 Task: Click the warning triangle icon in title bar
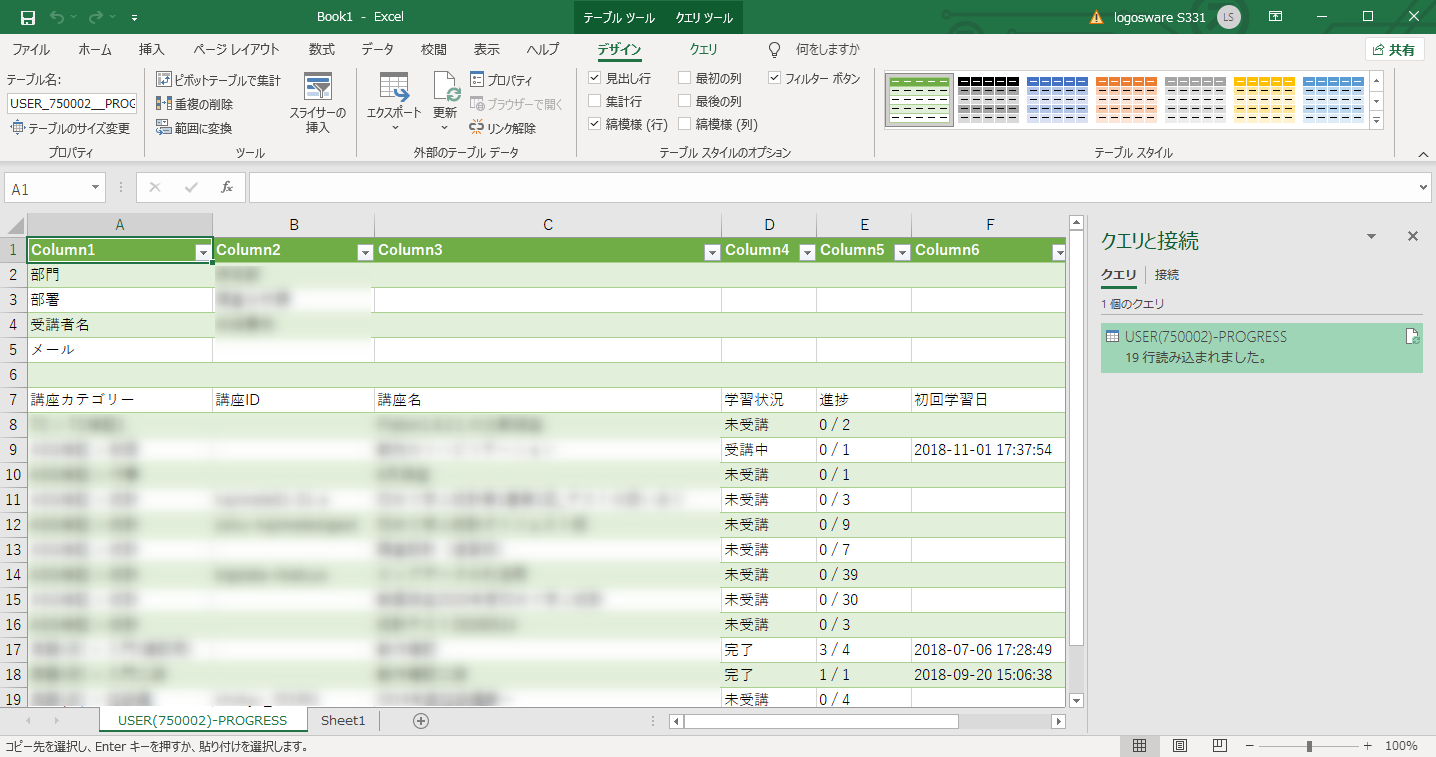1096,17
